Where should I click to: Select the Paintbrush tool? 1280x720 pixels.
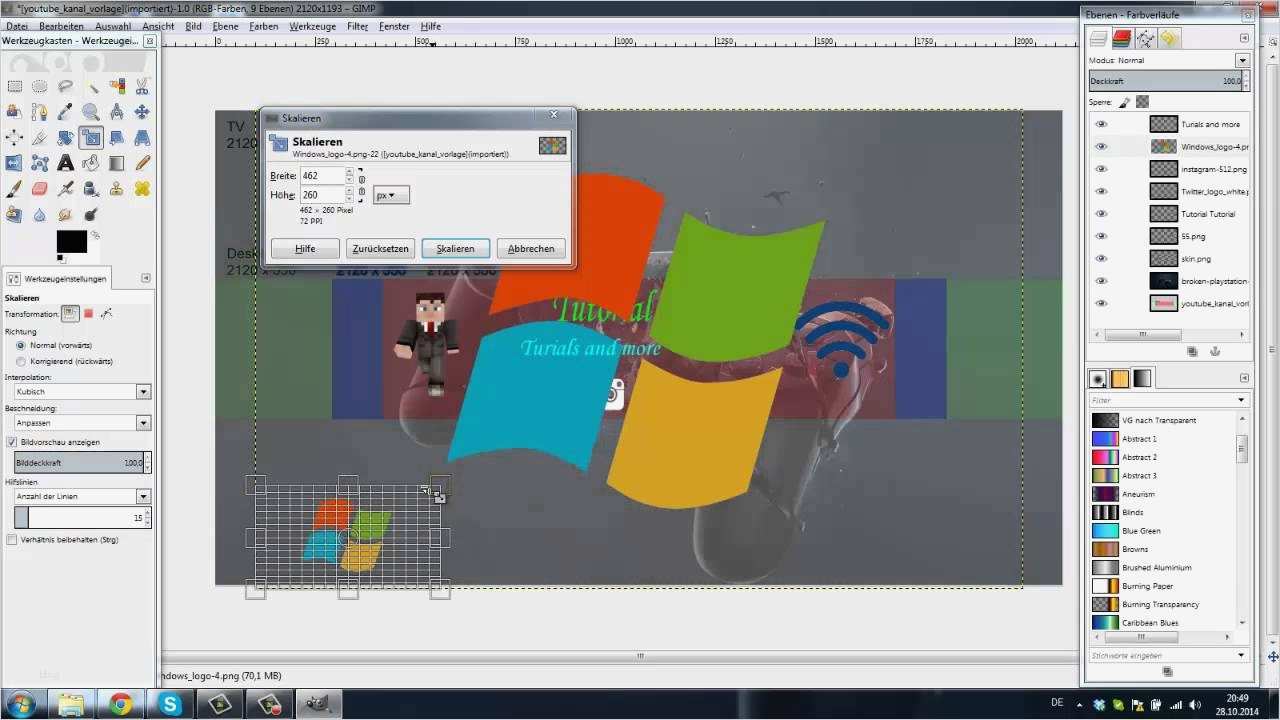tap(14, 188)
